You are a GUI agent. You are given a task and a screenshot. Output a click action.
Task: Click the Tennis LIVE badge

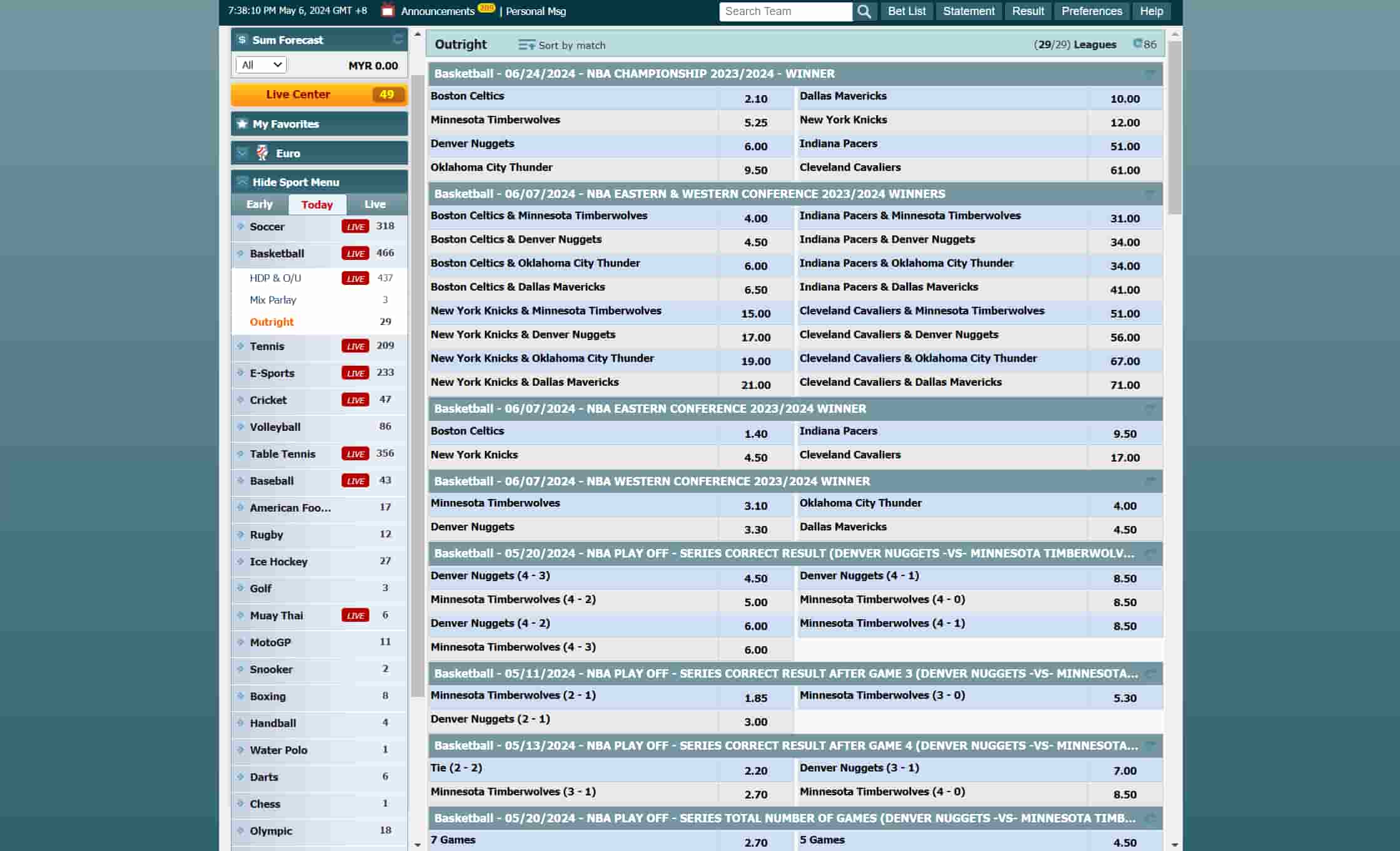point(355,346)
